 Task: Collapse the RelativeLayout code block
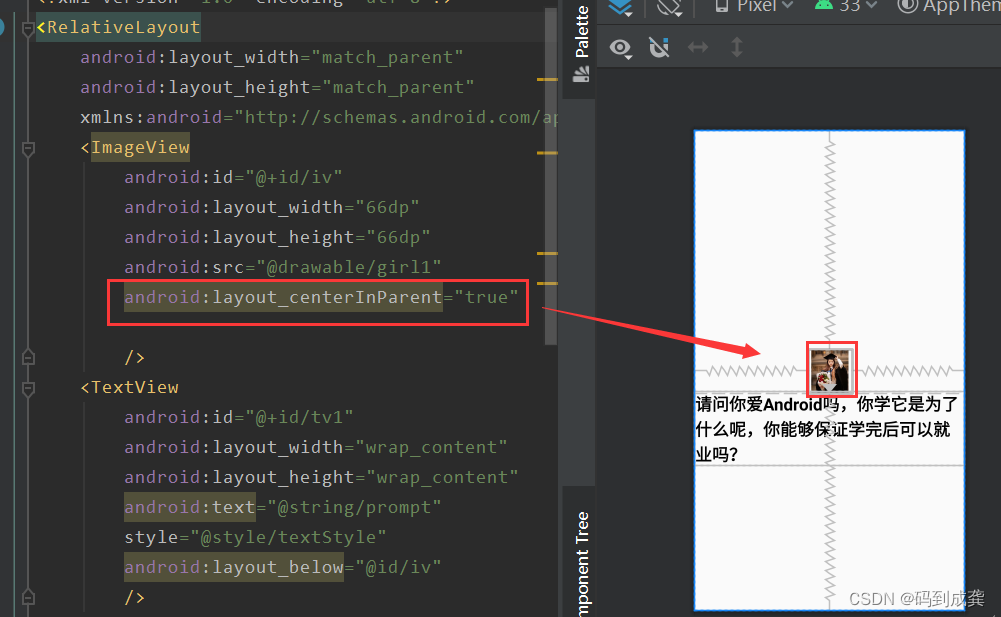27,28
